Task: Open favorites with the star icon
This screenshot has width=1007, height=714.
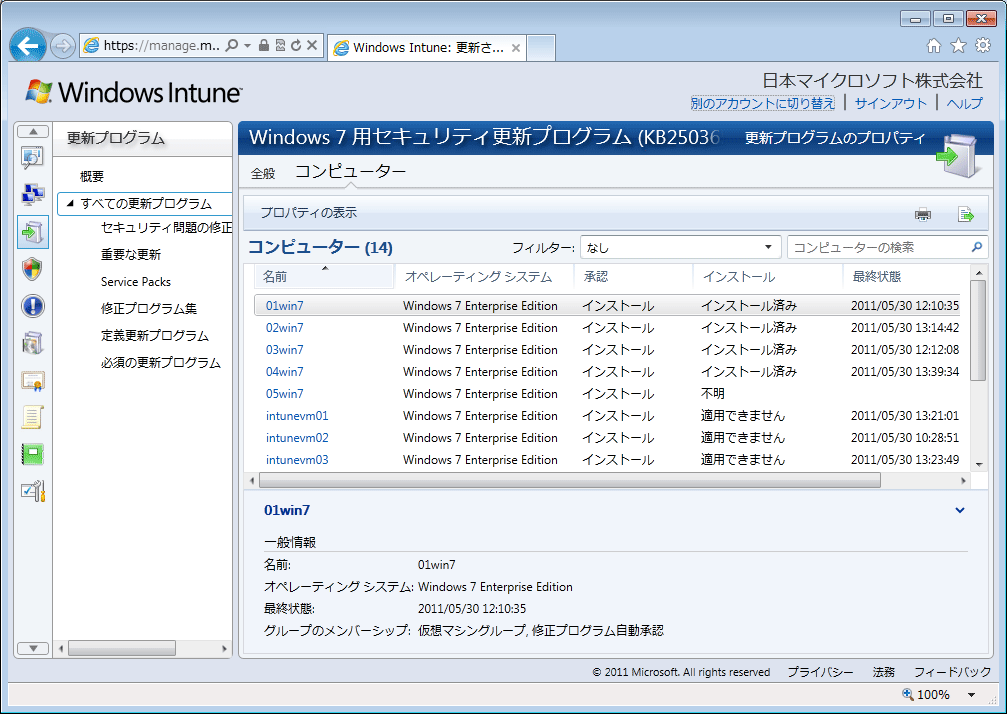Action: point(958,46)
